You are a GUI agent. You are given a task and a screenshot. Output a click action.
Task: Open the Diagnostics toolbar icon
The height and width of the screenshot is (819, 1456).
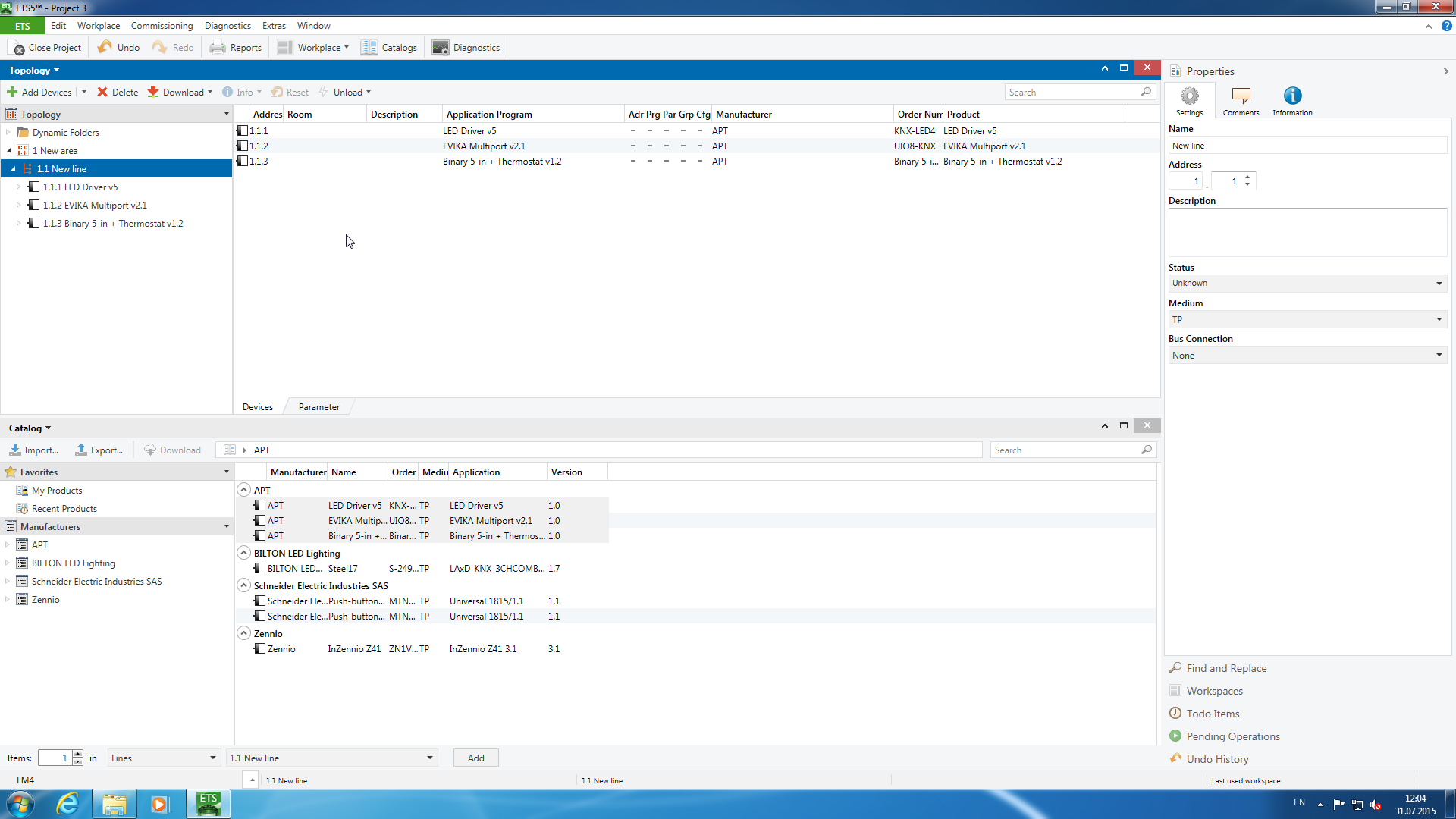click(441, 47)
